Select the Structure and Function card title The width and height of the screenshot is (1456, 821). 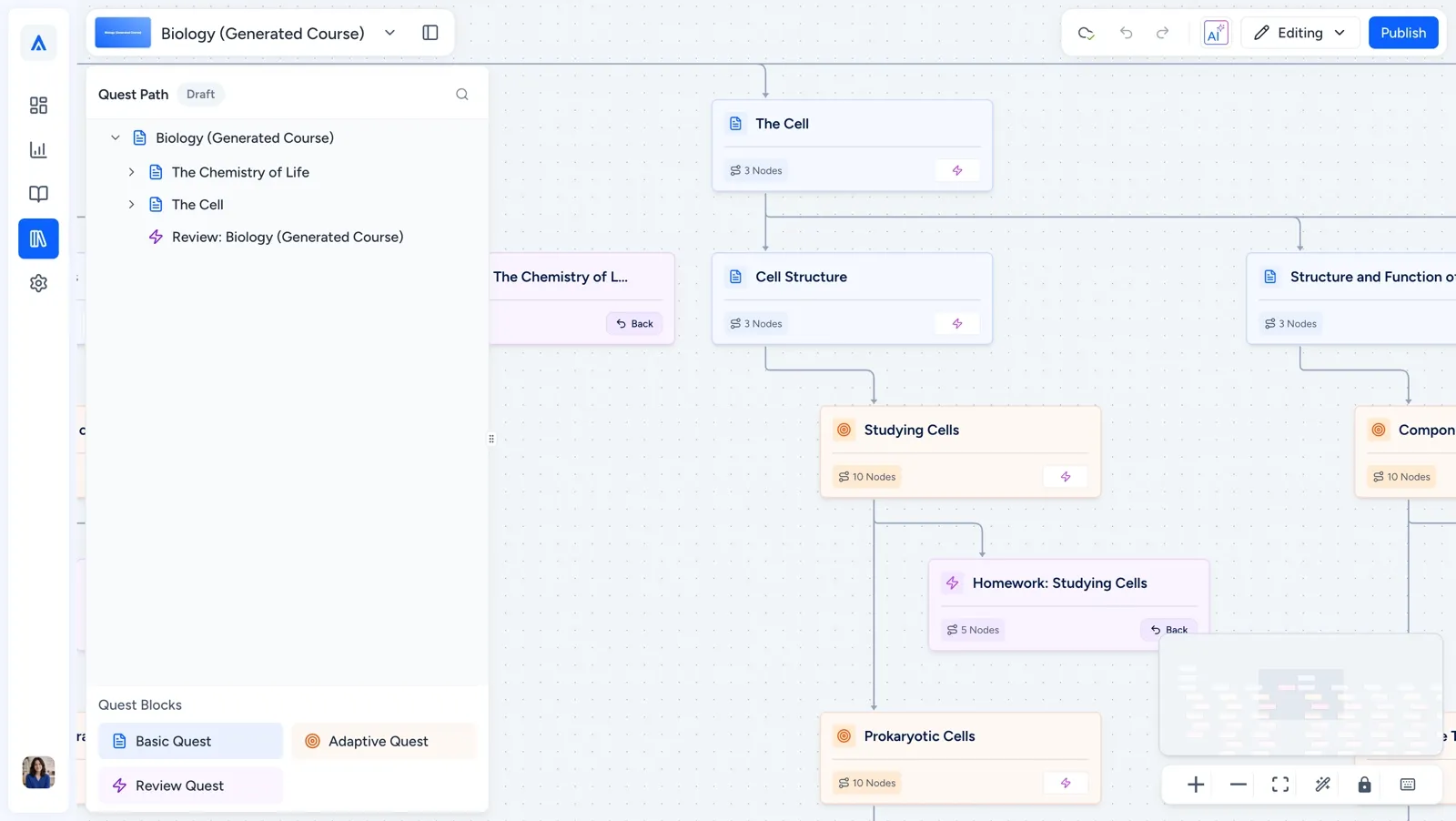(1372, 277)
